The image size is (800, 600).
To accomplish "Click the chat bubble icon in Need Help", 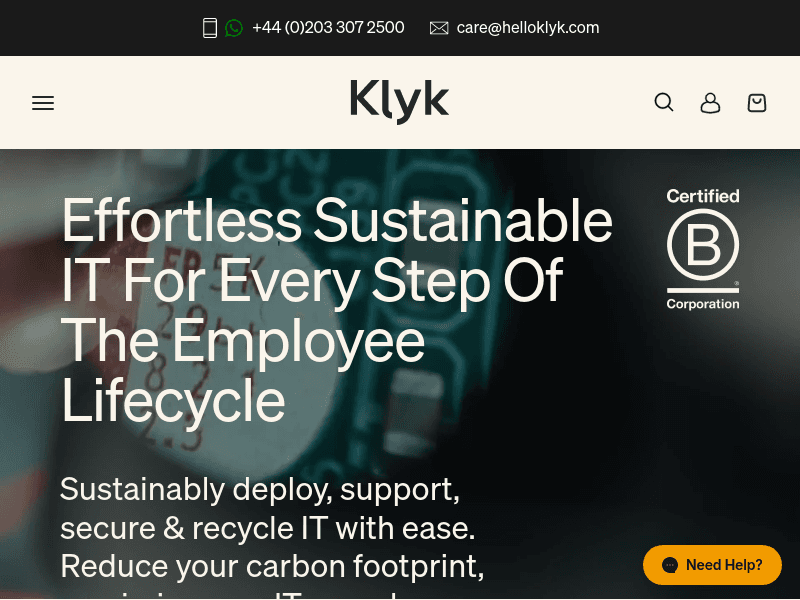I will pos(670,565).
